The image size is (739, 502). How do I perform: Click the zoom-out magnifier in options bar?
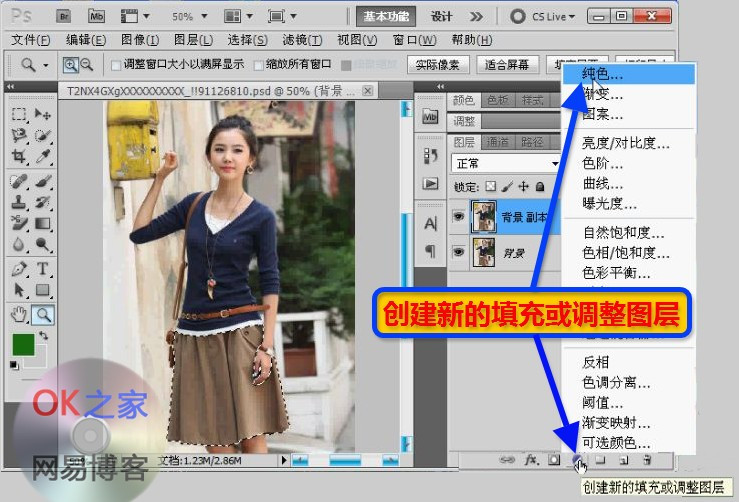[x=87, y=65]
